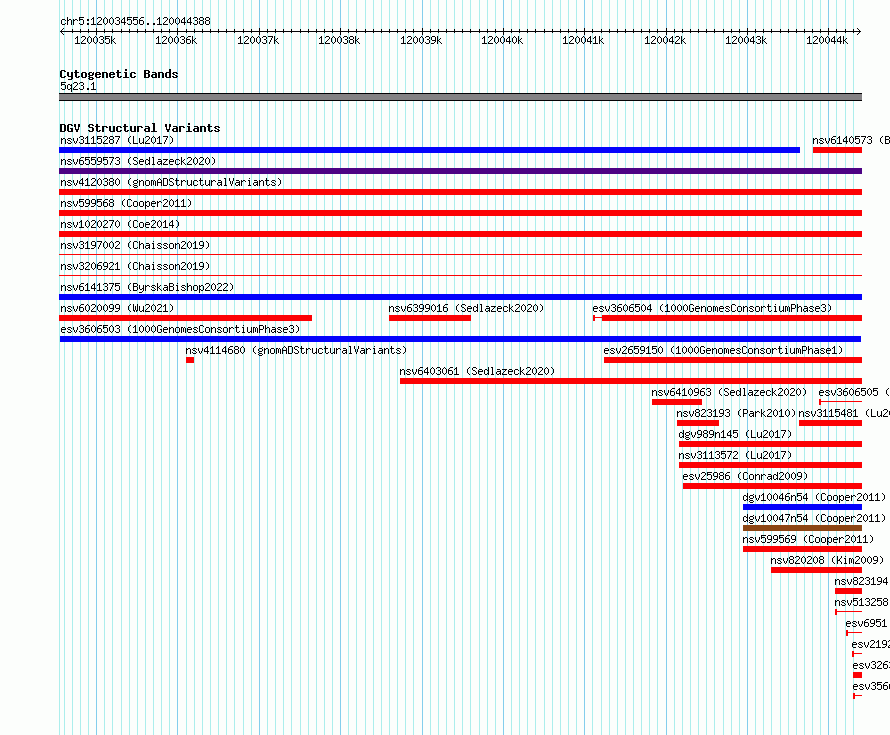Click the nsv6410963 (Sedlazeck2020) label
The image size is (890, 735).
[x=729, y=392]
